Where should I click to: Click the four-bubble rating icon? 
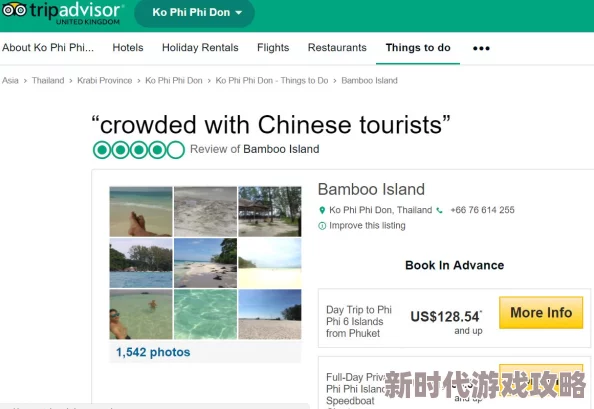pyautogui.click(x=139, y=150)
